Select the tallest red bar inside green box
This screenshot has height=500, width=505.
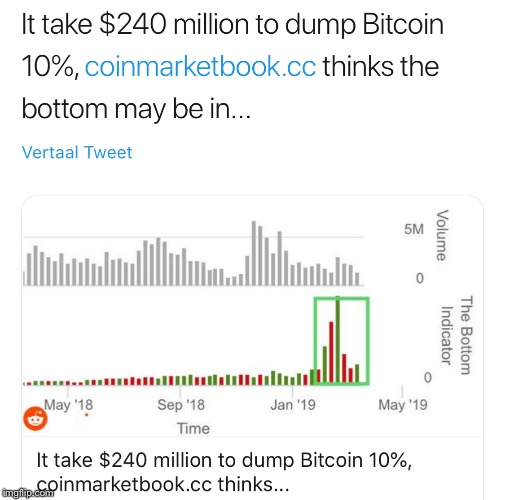click(x=331, y=352)
